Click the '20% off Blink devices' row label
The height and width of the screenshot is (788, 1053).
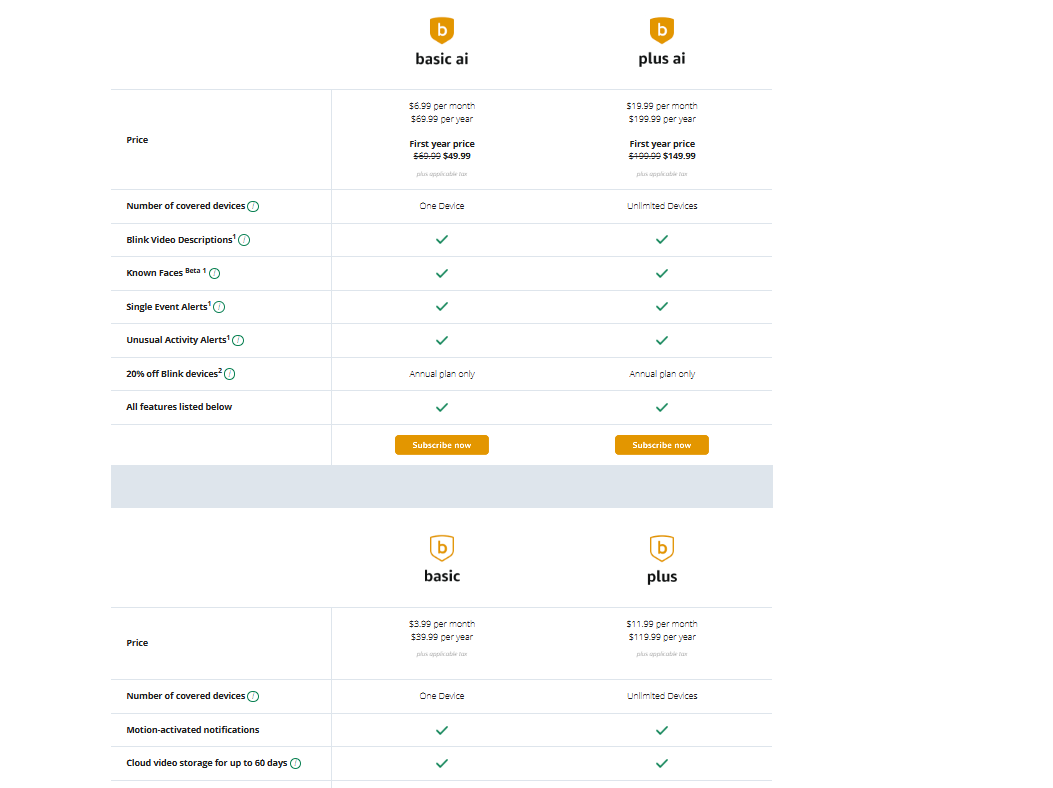(x=172, y=374)
